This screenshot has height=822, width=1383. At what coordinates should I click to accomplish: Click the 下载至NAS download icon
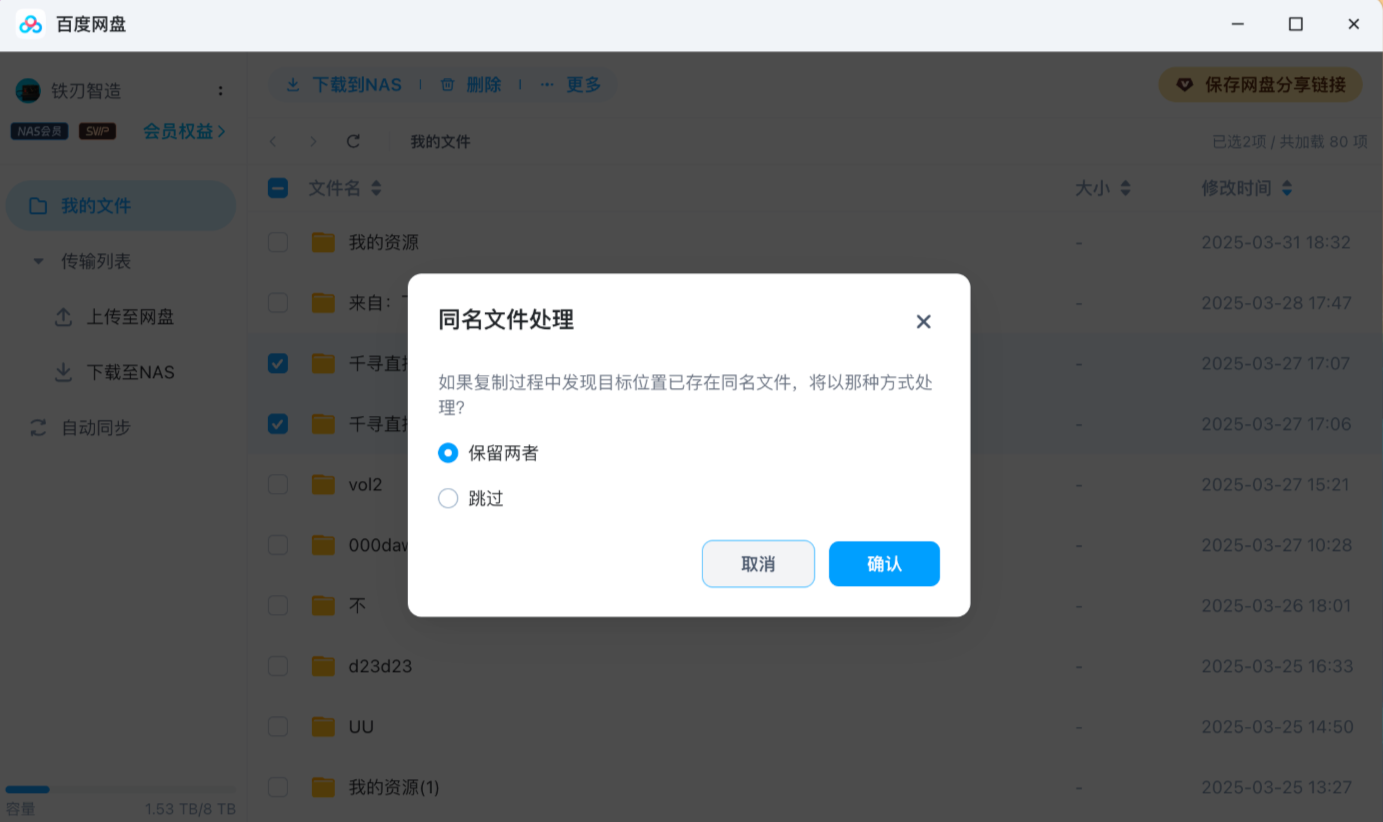pyautogui.click(x=63, y=372)
